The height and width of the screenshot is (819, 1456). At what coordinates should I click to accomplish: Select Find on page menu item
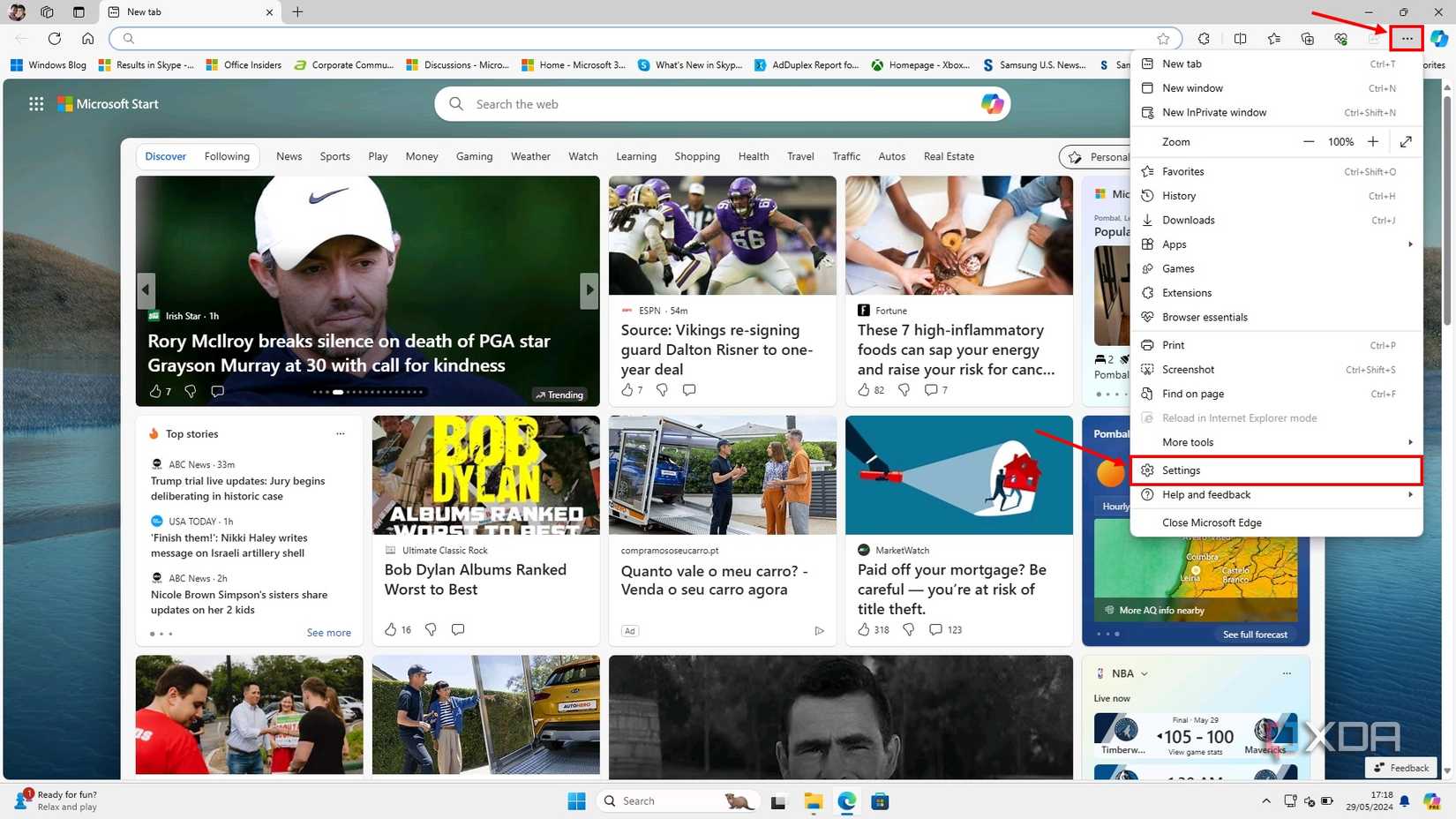(x=1277, y=394)
